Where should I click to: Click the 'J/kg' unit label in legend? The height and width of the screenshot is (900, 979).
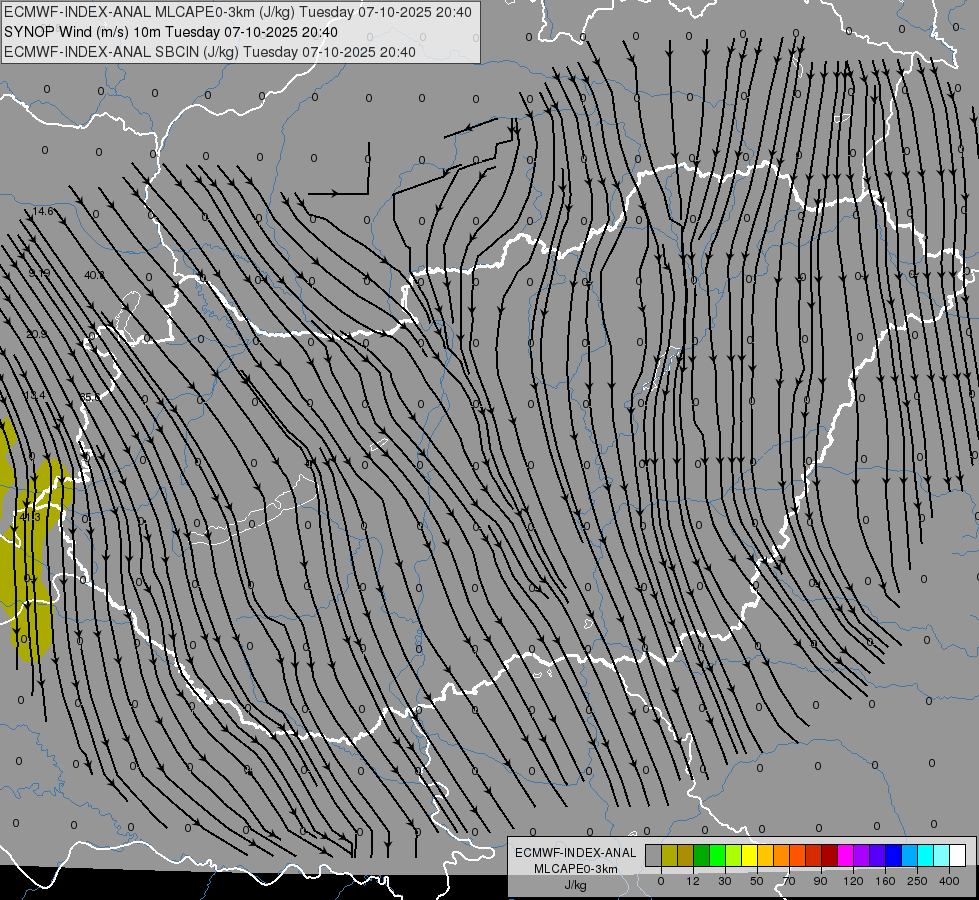pos(576,885)
